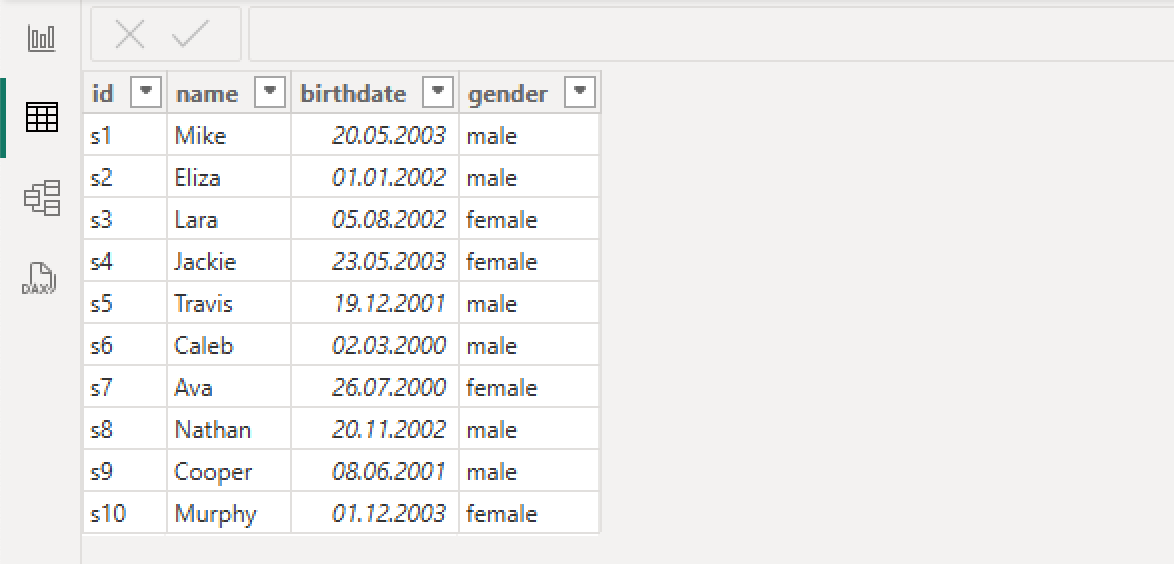Select the Cooper name cell

[229, 471]
